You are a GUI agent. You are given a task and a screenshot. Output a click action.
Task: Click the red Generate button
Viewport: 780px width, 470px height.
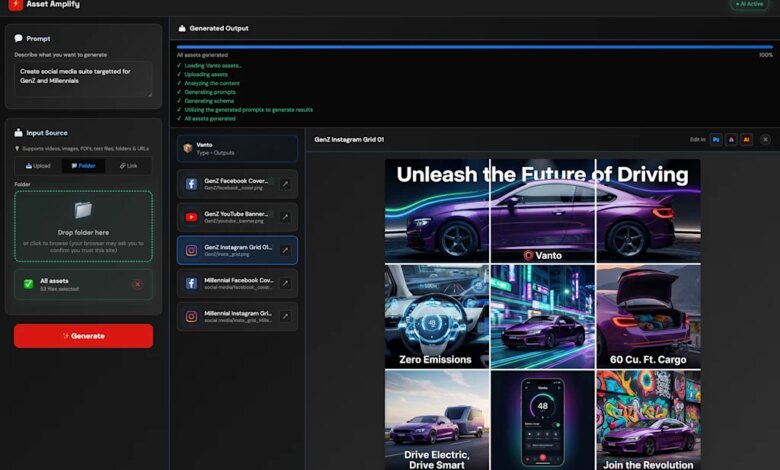[x=84, y=336]
